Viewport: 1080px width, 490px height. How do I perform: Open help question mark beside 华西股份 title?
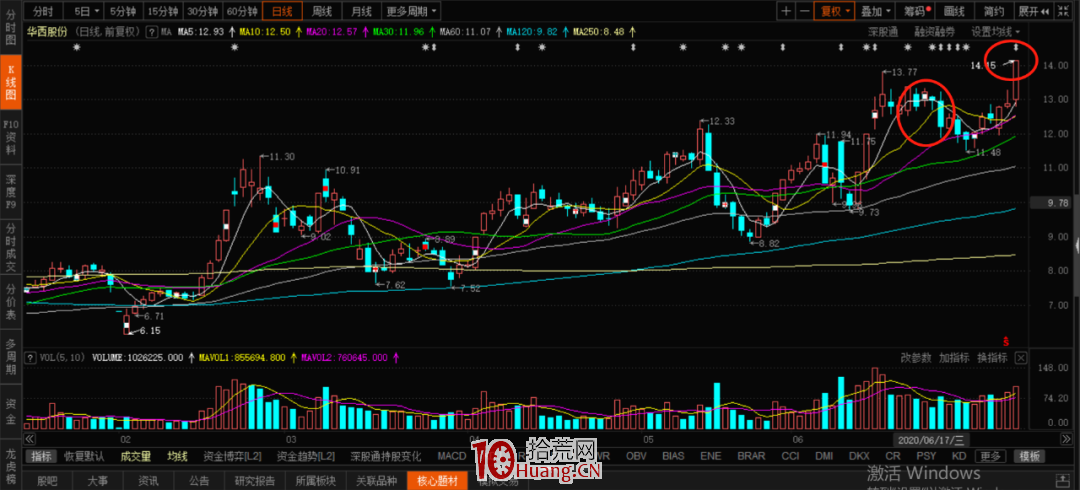tap(151, 32)
